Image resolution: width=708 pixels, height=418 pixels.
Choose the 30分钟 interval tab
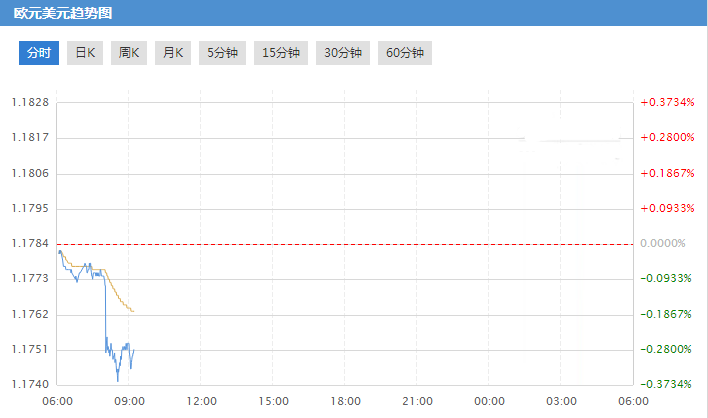pyautogui.click(x=342, y=53)
